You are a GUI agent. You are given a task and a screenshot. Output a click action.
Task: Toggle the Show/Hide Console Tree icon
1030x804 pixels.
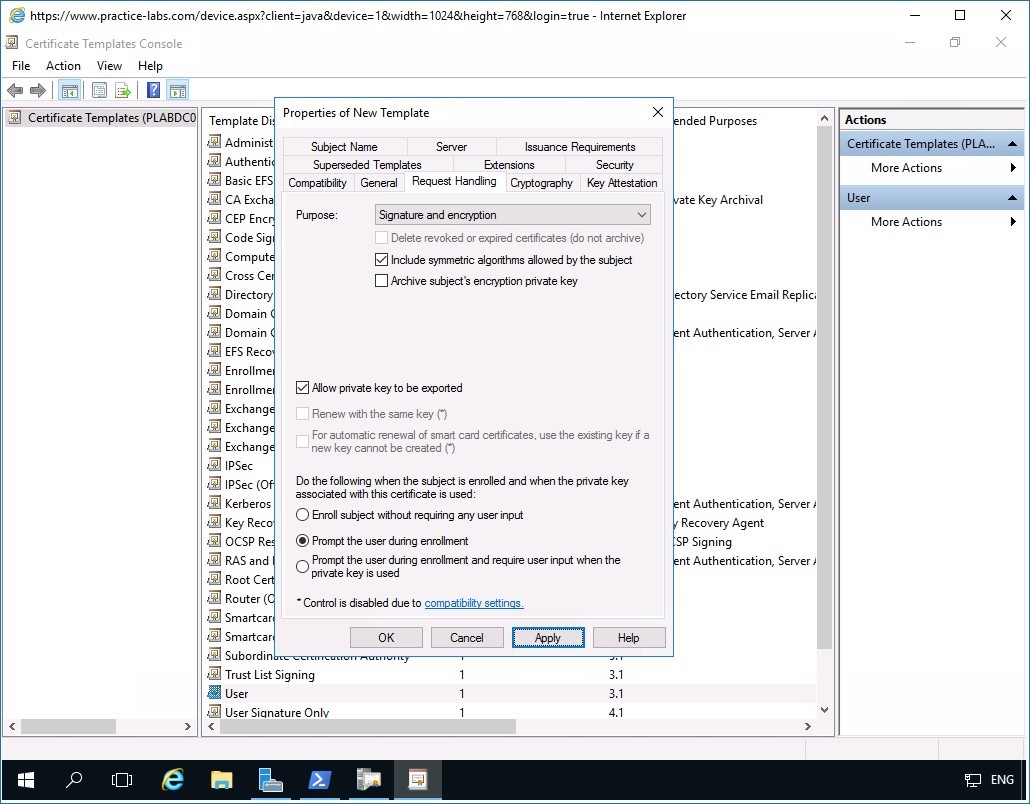(x=69, y=90)
